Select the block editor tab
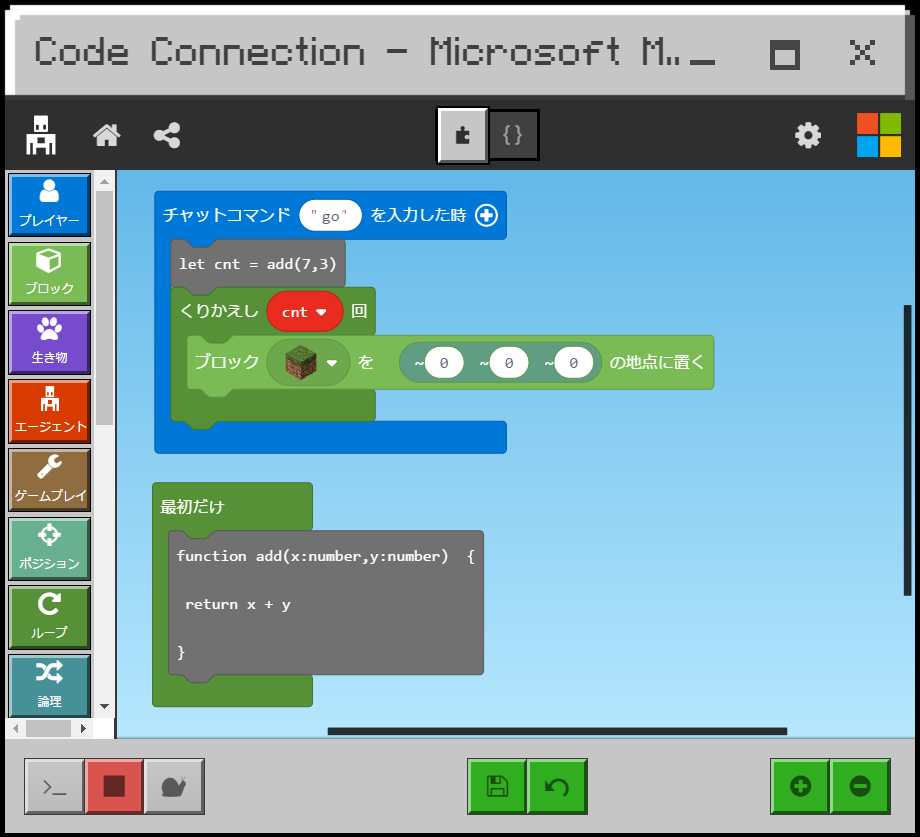The width and height of the screenshot is (920, 837). [x=462, y=135]
